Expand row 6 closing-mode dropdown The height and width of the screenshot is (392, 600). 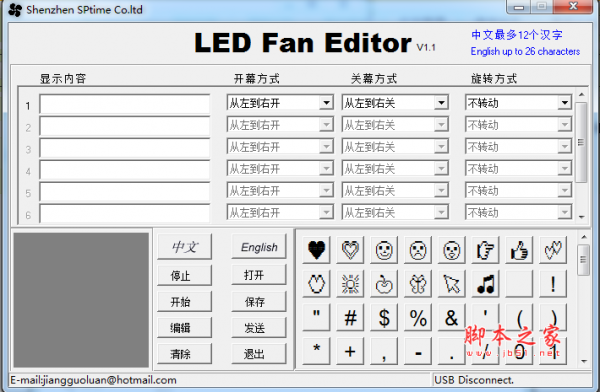(395, 212)
